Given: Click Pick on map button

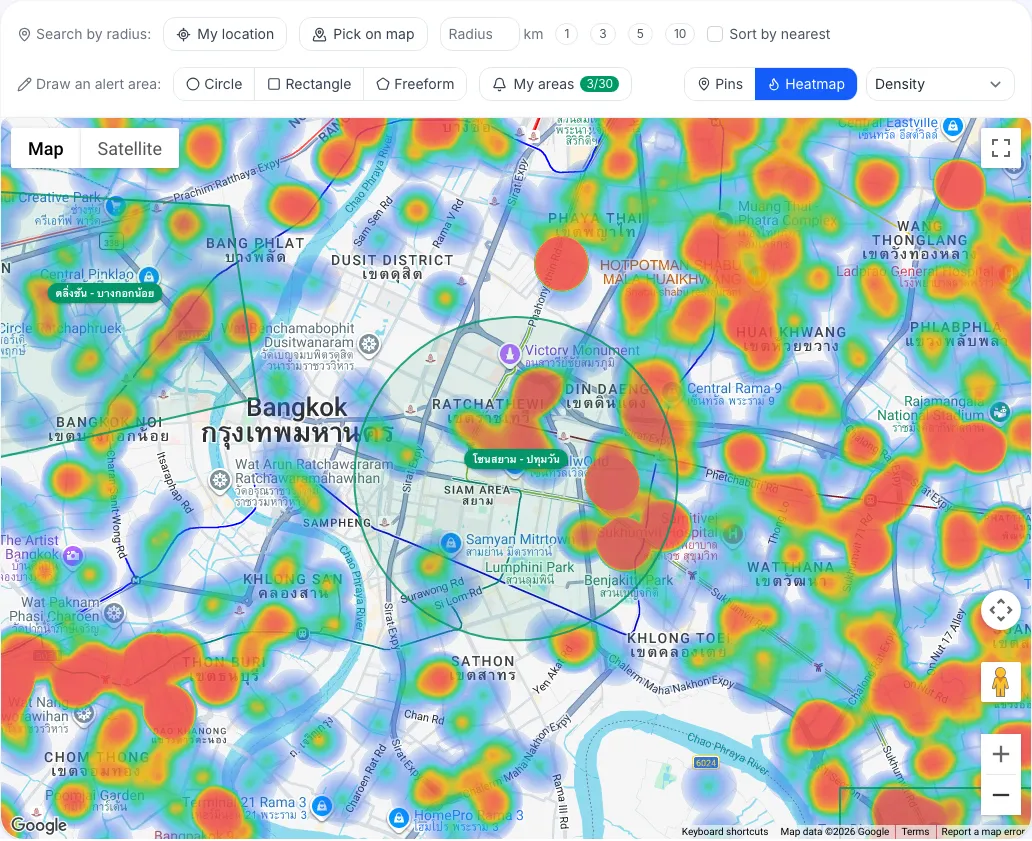Looking at the screenshot, I should [x=363, y=34].
